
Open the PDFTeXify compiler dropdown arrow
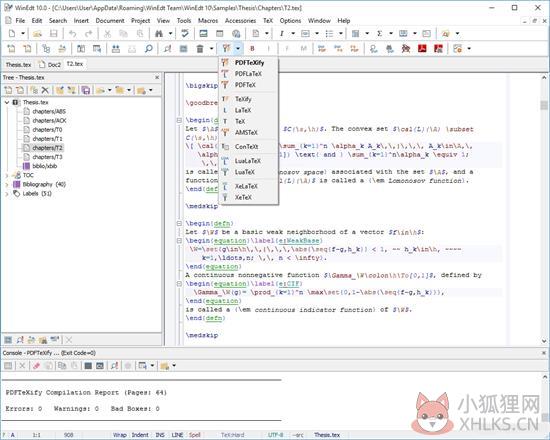coord(238,48)
